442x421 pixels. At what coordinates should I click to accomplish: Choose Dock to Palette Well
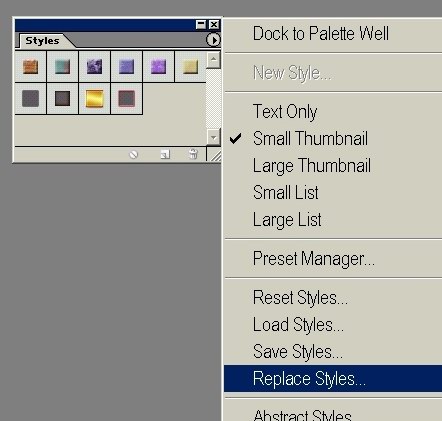pyautogui.click(x=321, y=34)
